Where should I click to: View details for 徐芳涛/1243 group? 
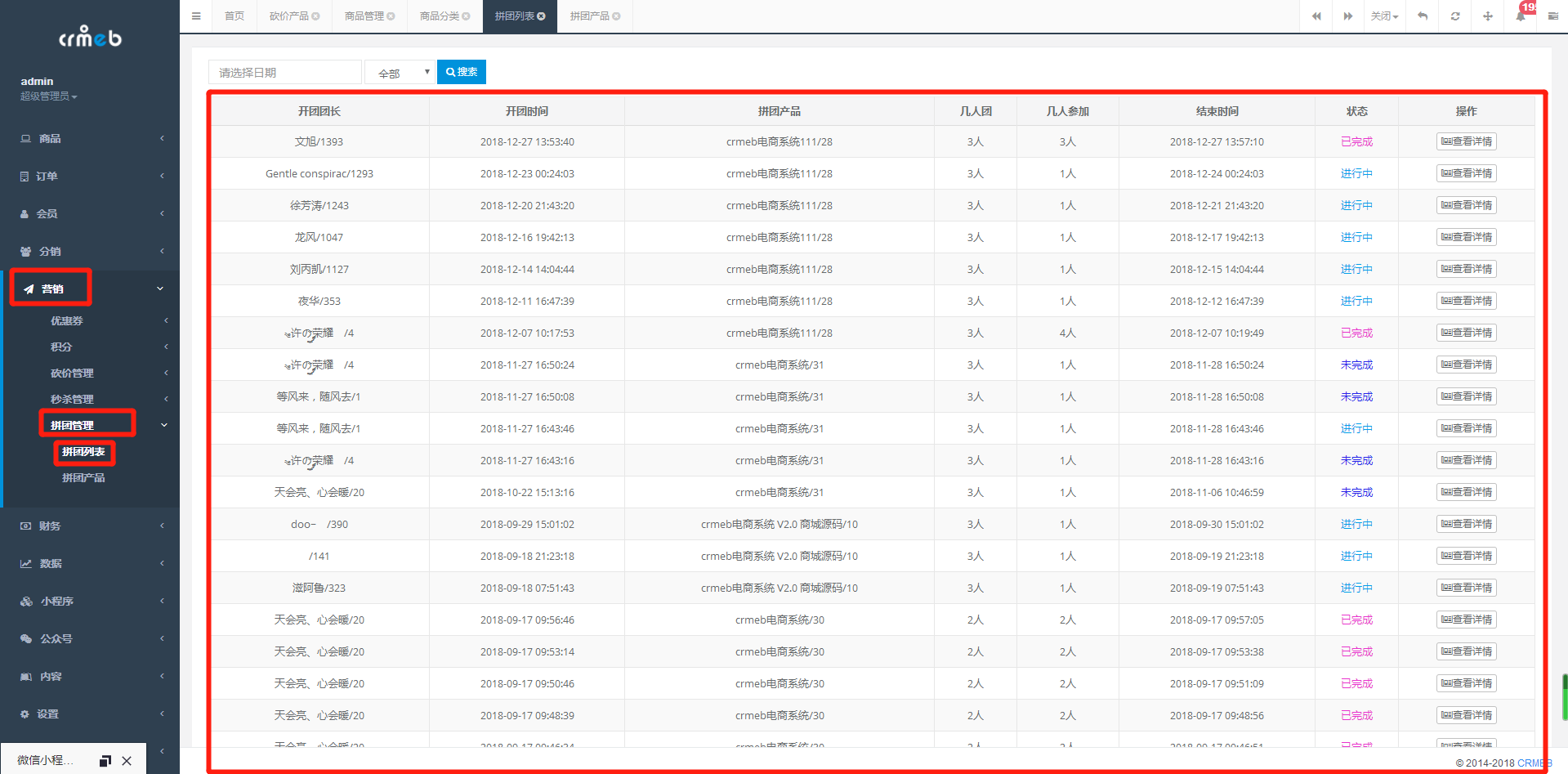pyautogui.click(x=1467, y=205)
